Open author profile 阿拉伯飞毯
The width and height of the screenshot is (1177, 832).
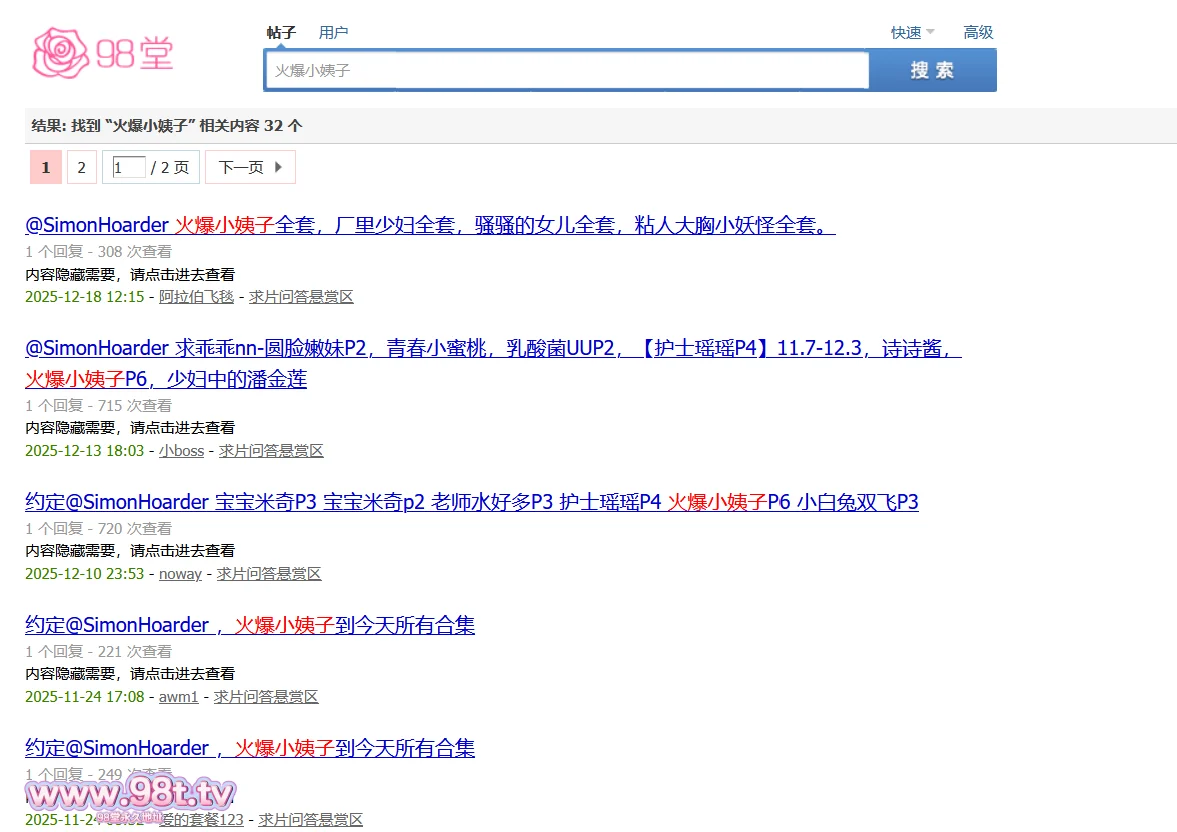coord(196,297)
